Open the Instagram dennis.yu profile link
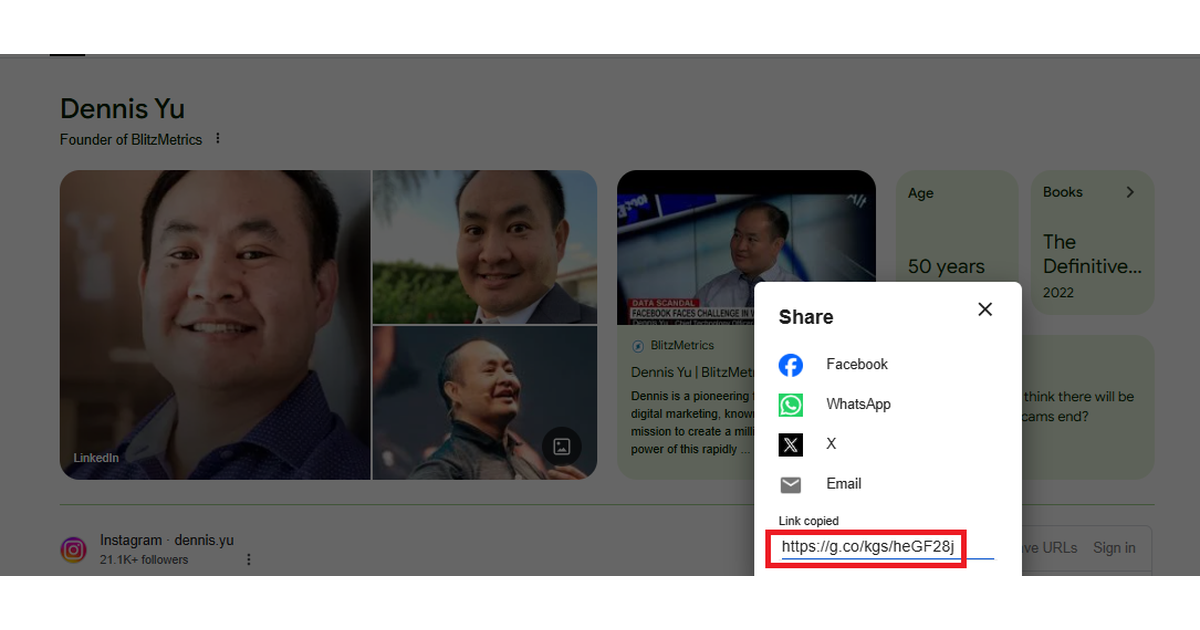Image resolution: width=1200 pixels, height=630 pixels. click(167, 540)
